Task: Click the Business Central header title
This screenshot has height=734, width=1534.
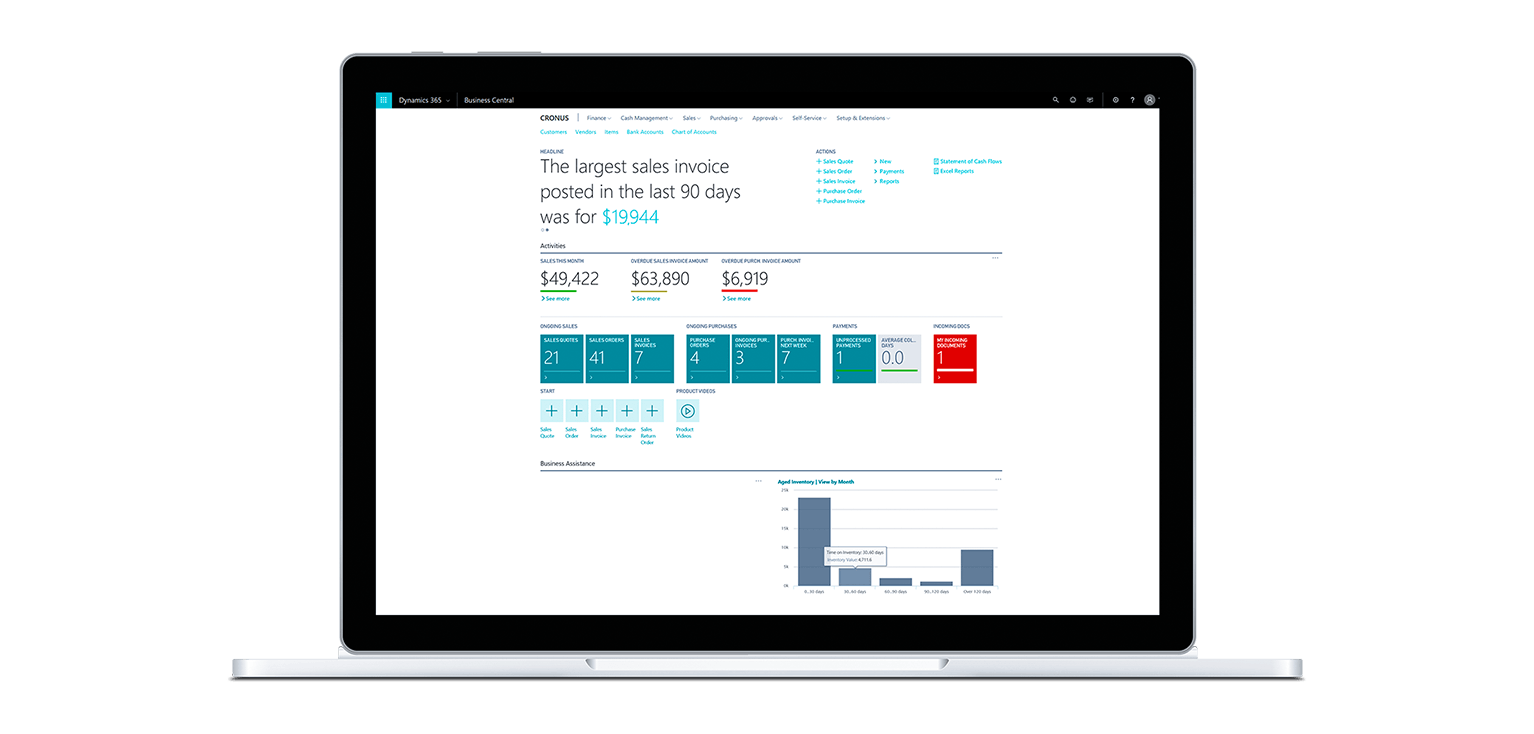Action: pos(489,100)
